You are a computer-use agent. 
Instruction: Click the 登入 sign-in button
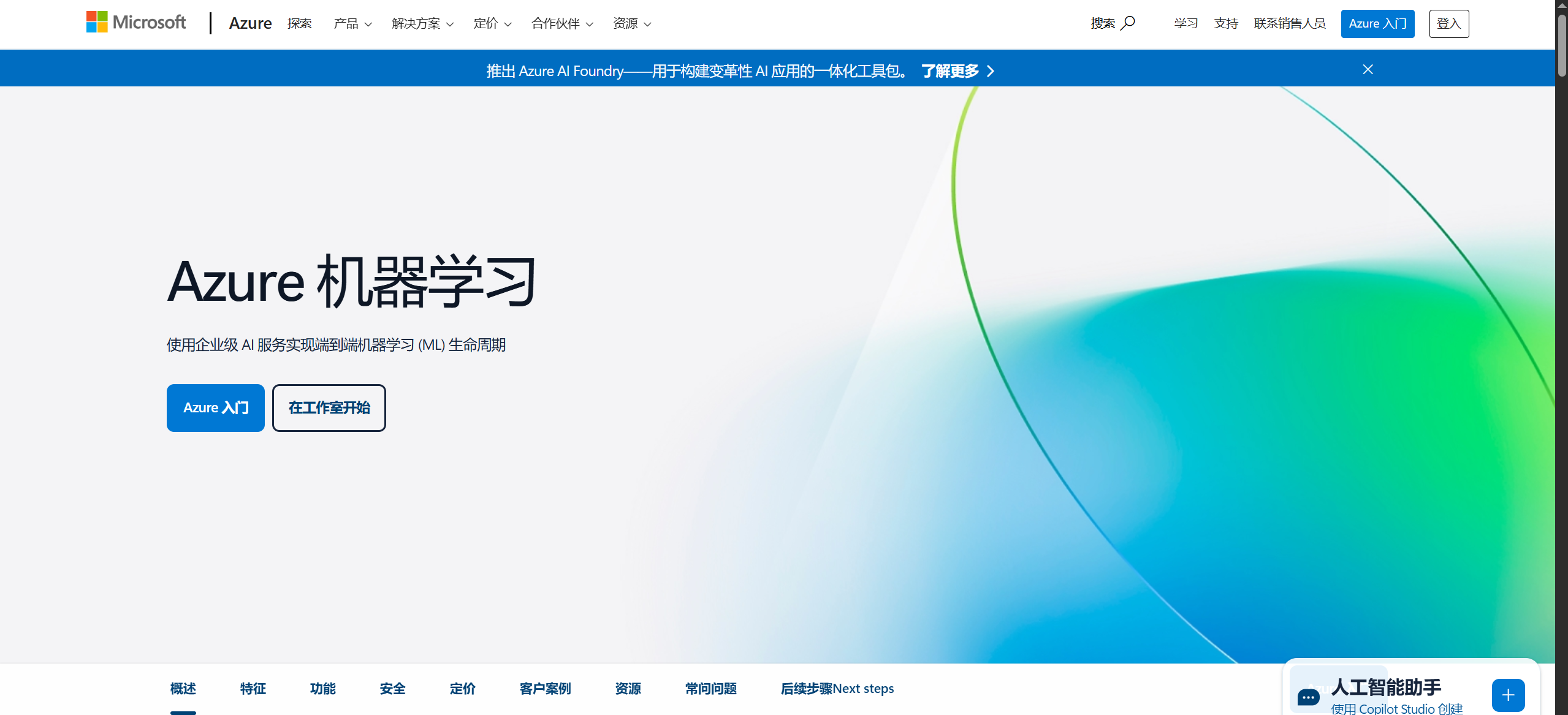pos(1448,23)
